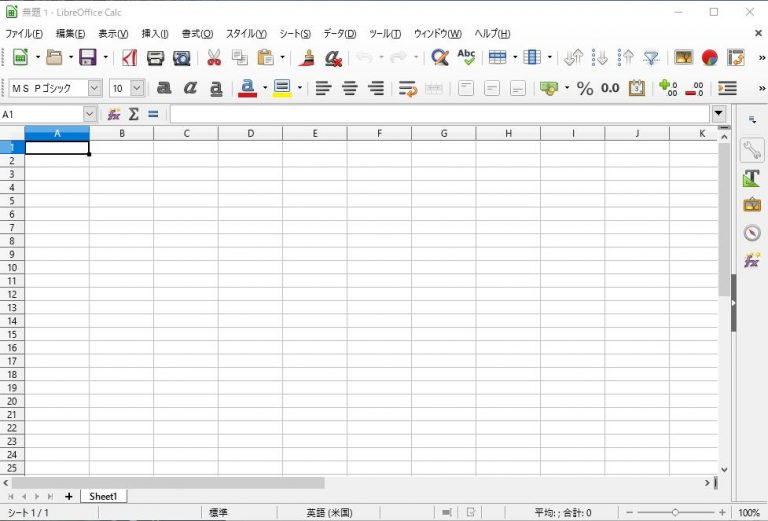This screenshot has height=521, width=768.
Task: Open Find and Replace icon
Action: pos(439,58)
